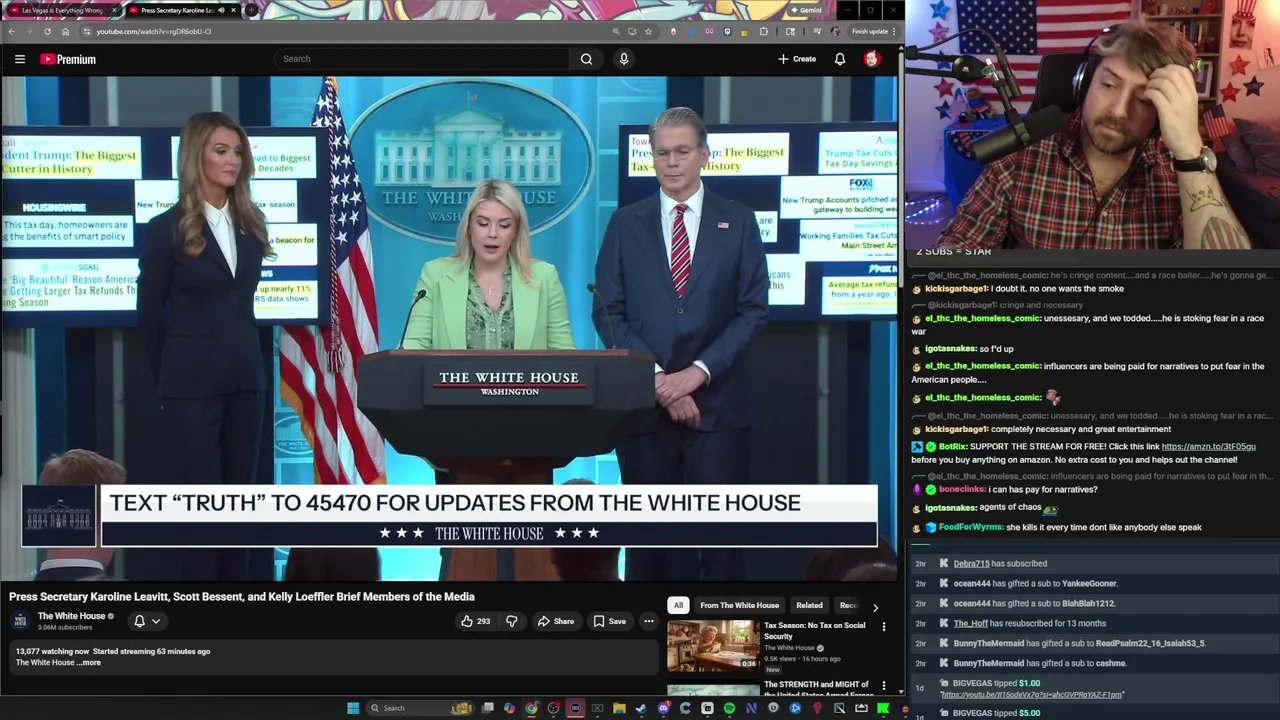
Task: Click the video title text
Action: click(x=242, y=597)
